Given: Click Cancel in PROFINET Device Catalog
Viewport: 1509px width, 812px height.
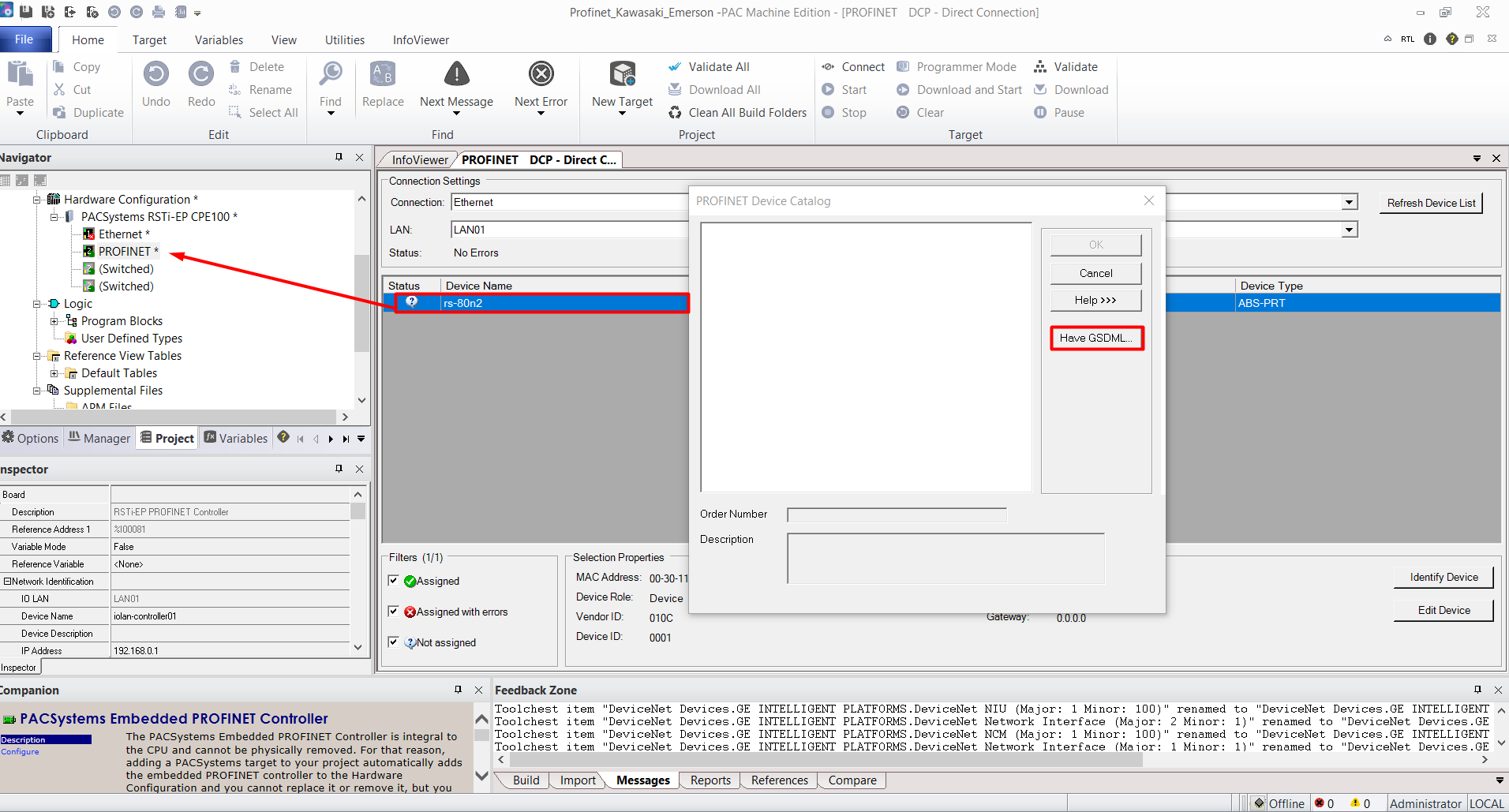Looking at the screenshot, I should click(x=1095, y=273).
